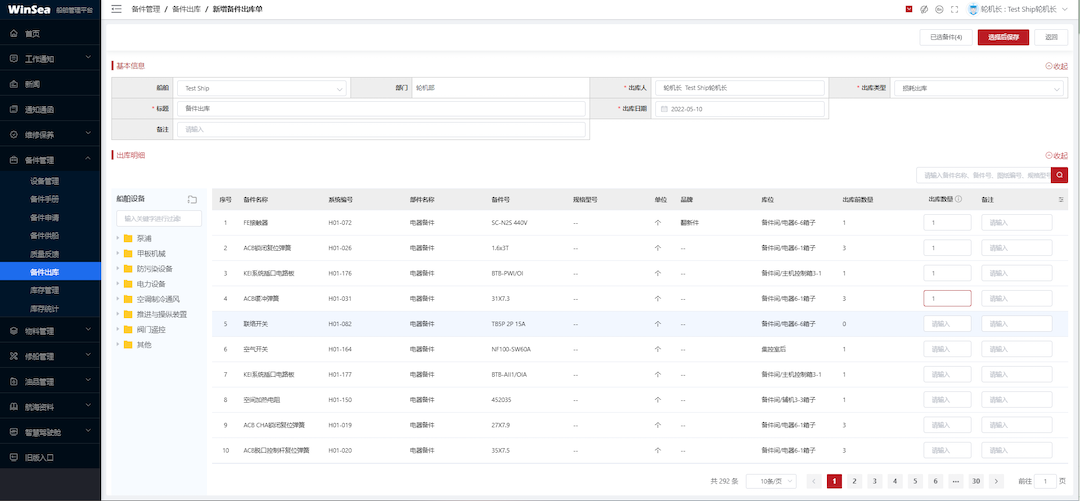Click the info icon next to 出库数量
1080x501 pixels.
coord(958,199)
